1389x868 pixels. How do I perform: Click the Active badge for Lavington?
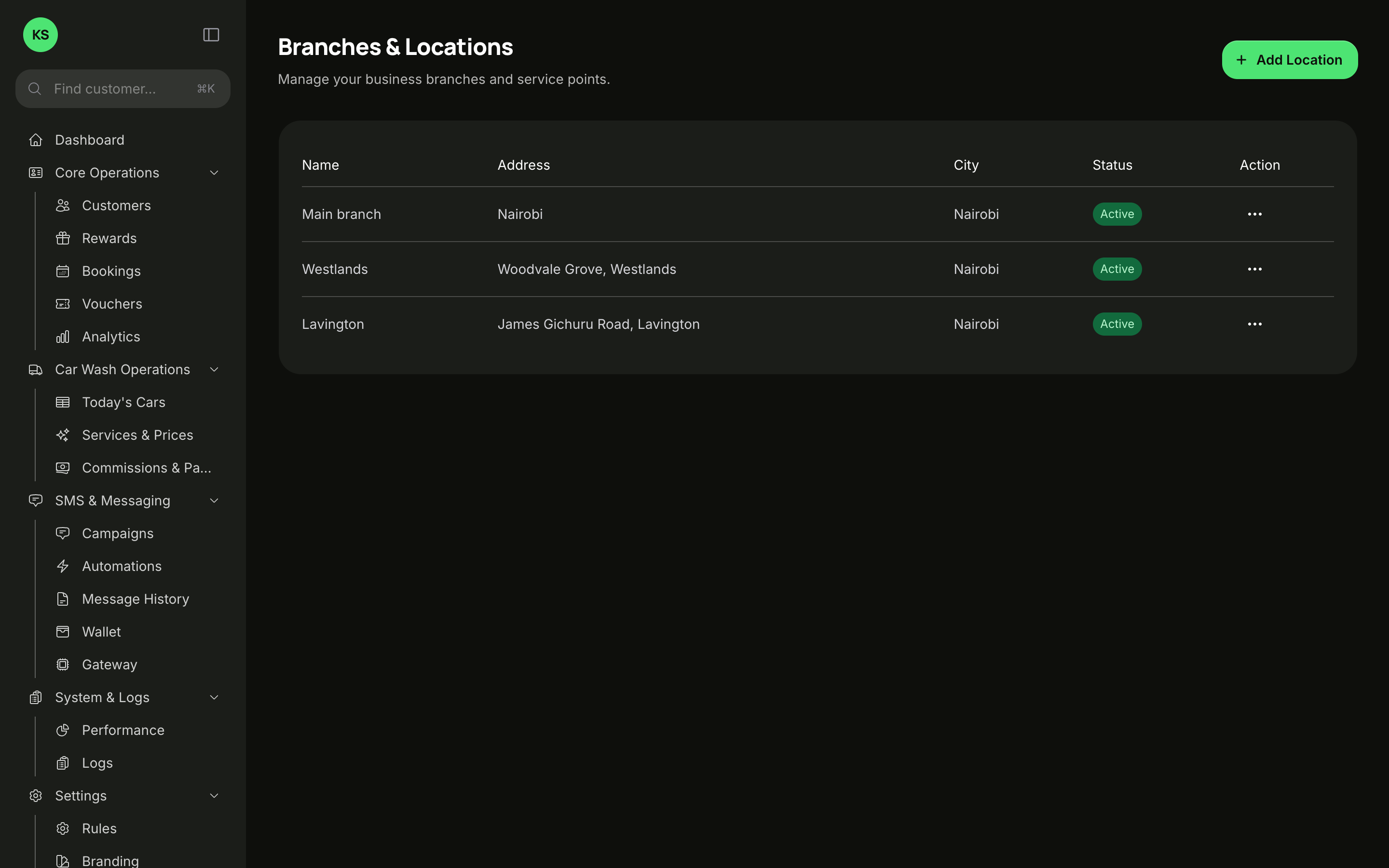[x=1117, y=325]
